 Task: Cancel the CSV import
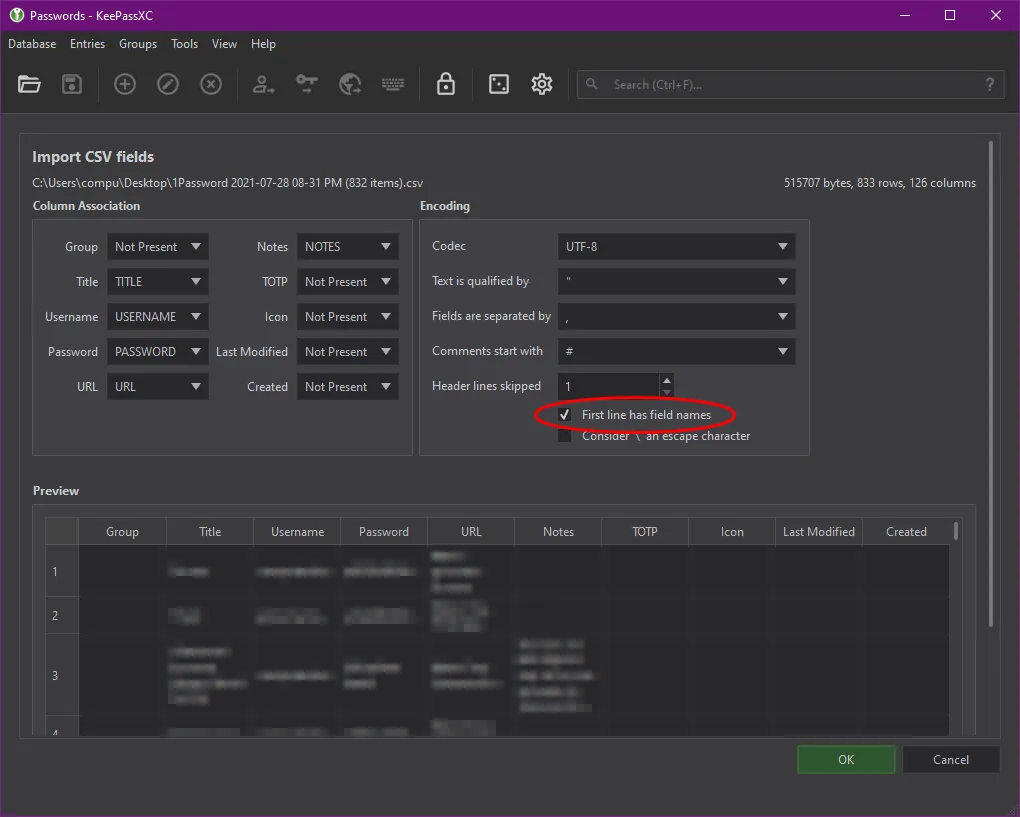[950, 759]
